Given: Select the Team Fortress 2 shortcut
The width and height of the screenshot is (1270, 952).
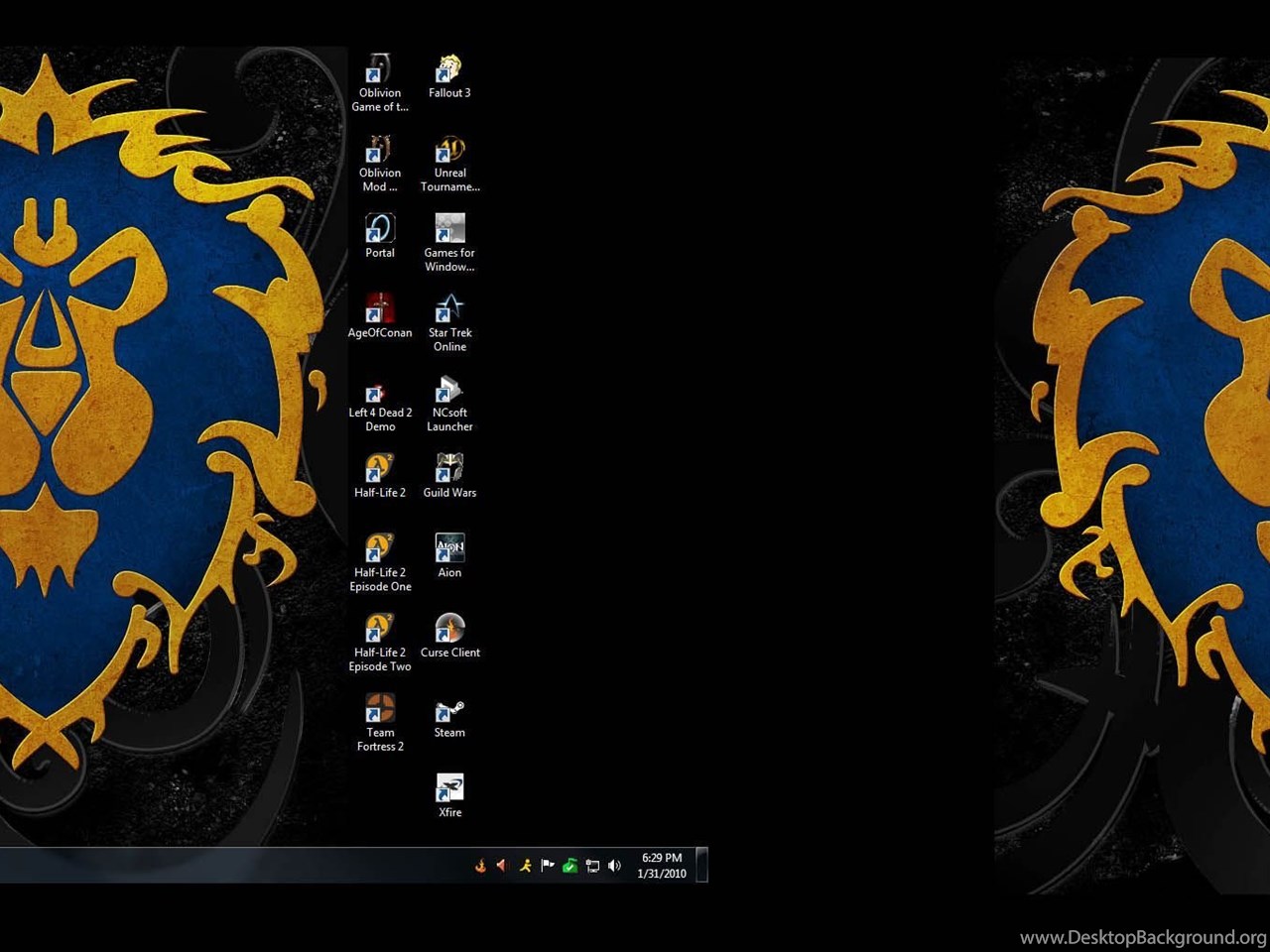Looking at the screenshot, I should click(x=380, y=723).
